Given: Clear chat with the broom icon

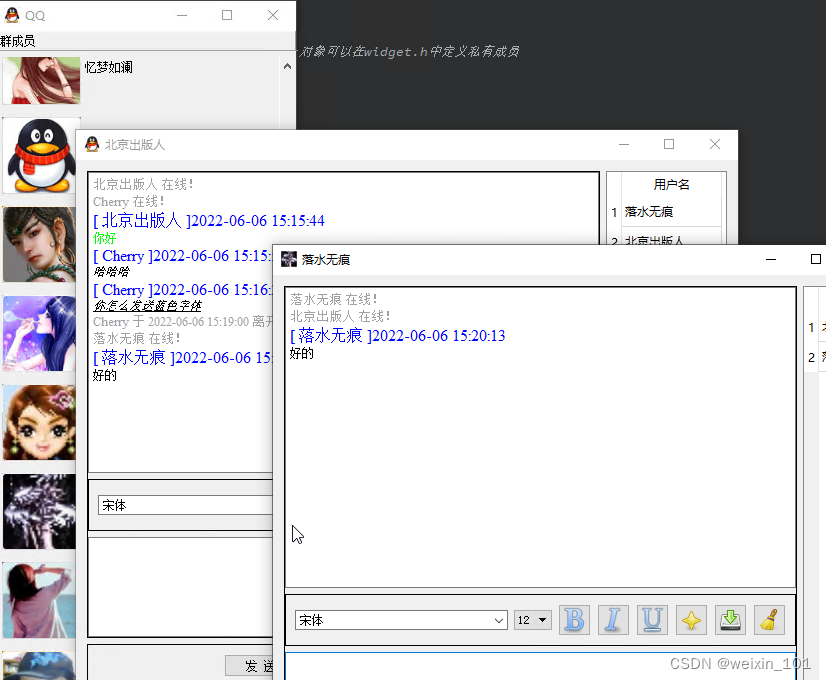Looking at the screenshot, I should 769,620.
